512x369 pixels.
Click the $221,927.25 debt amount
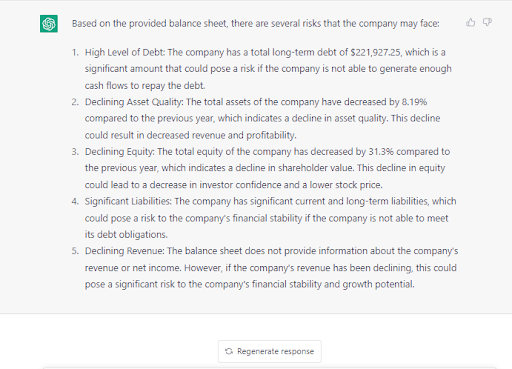coord(376,52)
